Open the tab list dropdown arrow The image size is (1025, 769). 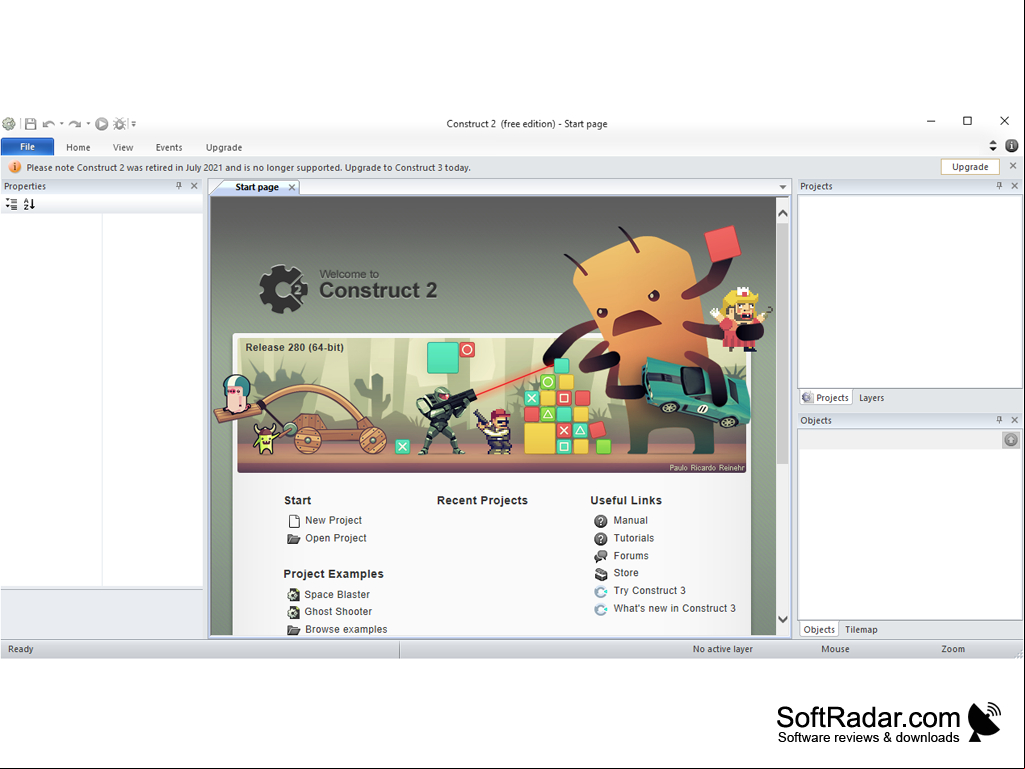(x=782, y=187)
